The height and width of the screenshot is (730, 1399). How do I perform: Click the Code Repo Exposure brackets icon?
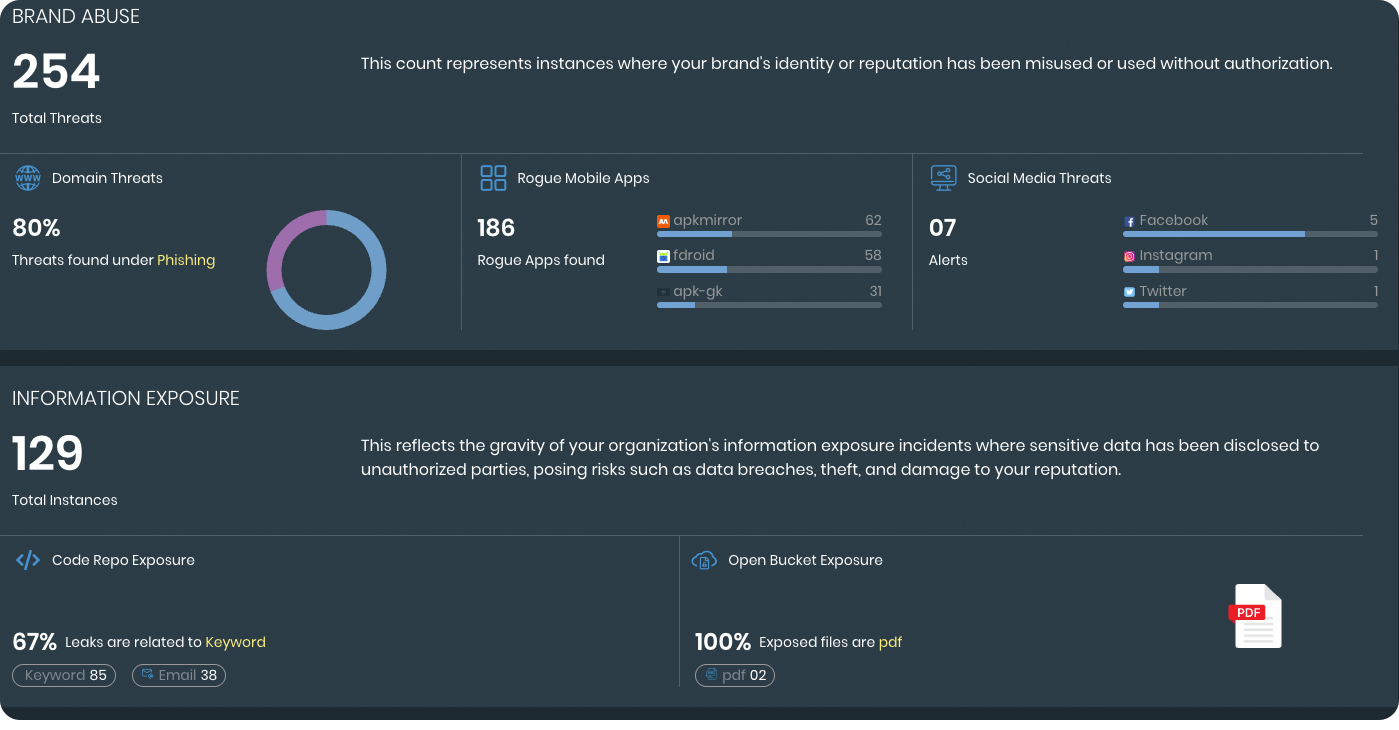[27, 560]
